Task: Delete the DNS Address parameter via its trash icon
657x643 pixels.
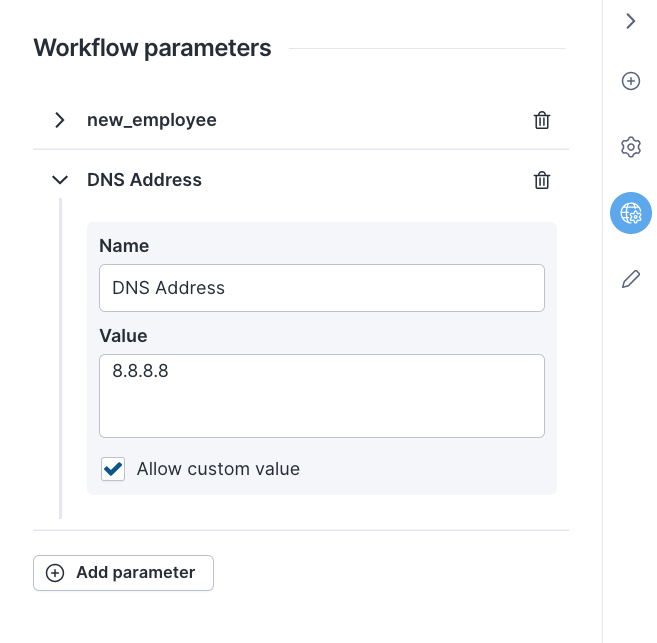Action: coord(542,180)
